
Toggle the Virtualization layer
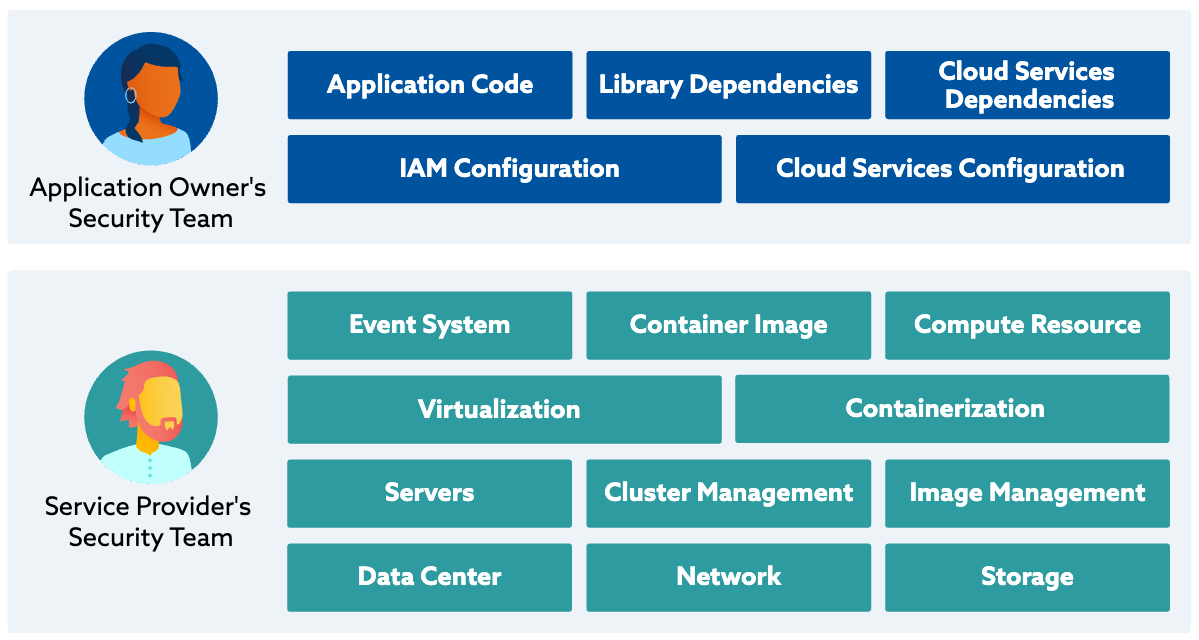click(504, 409)
